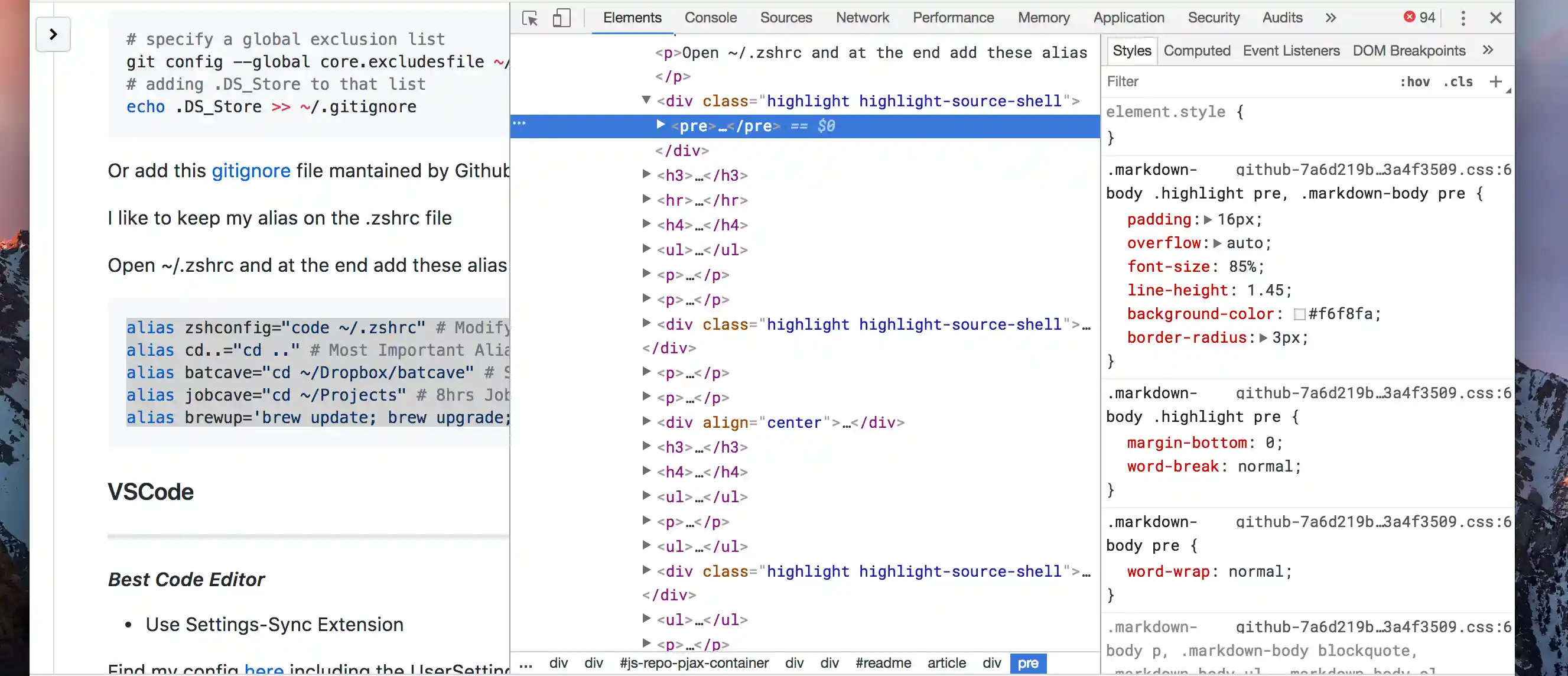Click the red error count indicator
Screen dimensions: 1568x676
pos(1419,18)
